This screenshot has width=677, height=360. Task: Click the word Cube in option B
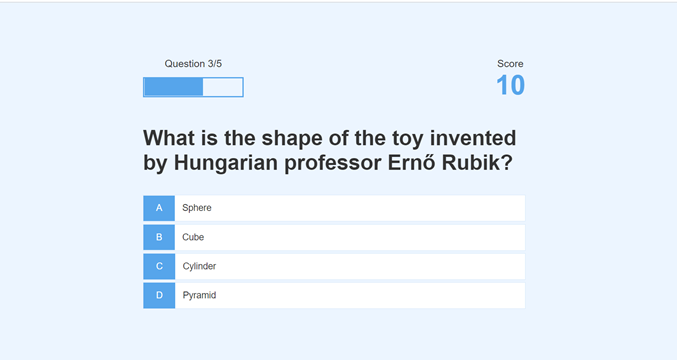click(193, 237)
